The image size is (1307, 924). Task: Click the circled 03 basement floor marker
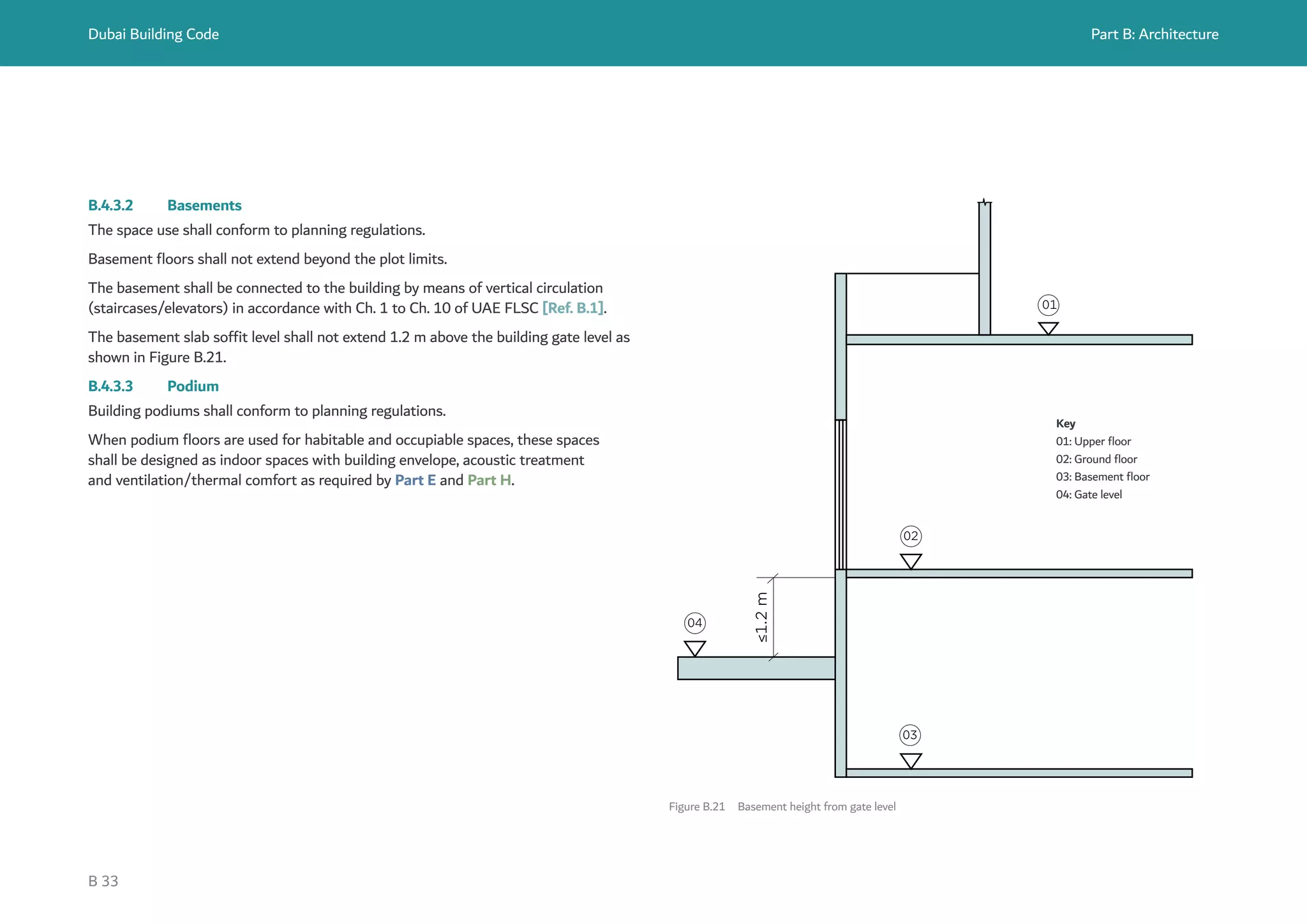(910, 735)
